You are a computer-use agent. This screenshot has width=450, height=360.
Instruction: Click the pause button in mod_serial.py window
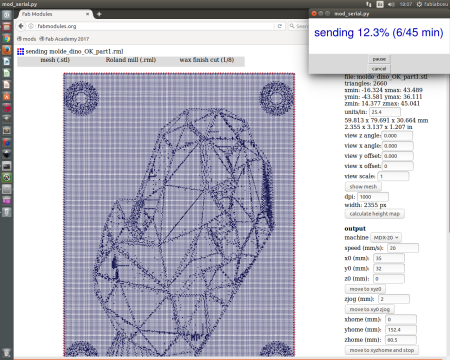(379, 59)
